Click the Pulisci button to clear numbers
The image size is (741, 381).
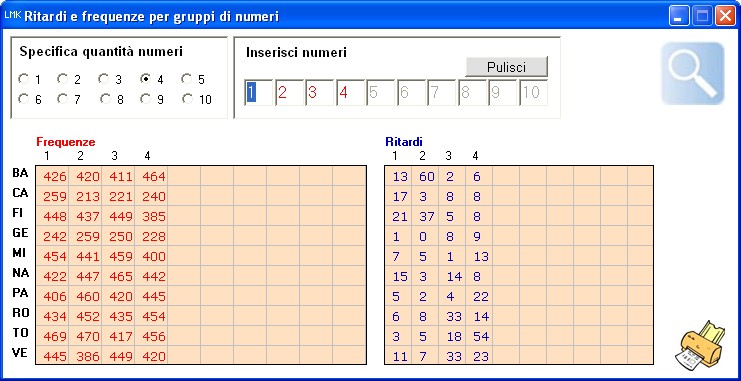click(x=507, y=67)
